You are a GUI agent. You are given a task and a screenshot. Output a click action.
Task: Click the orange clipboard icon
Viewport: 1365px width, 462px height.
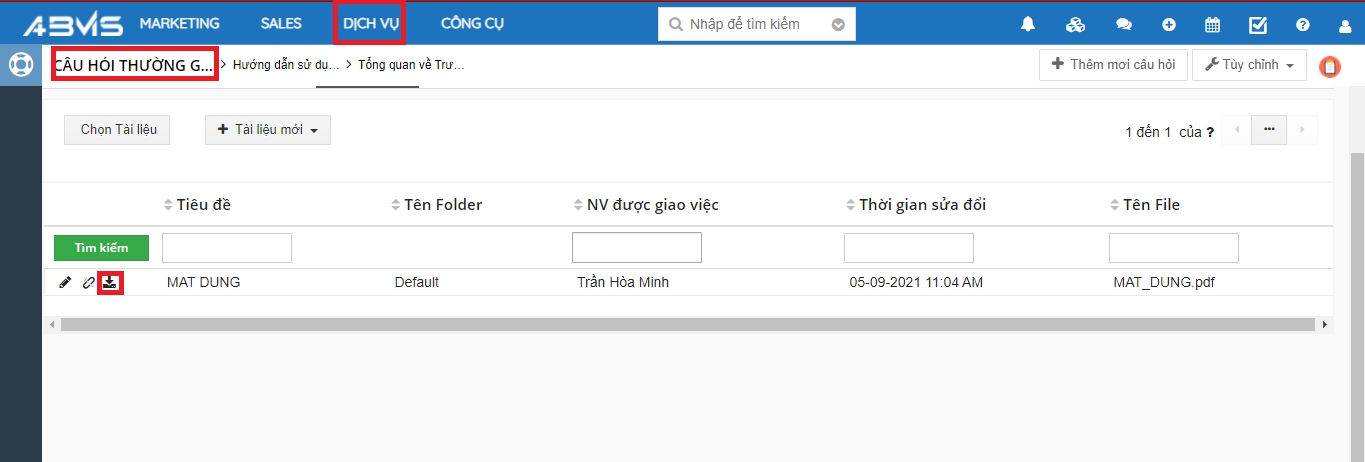click(x=1330, y=67)
